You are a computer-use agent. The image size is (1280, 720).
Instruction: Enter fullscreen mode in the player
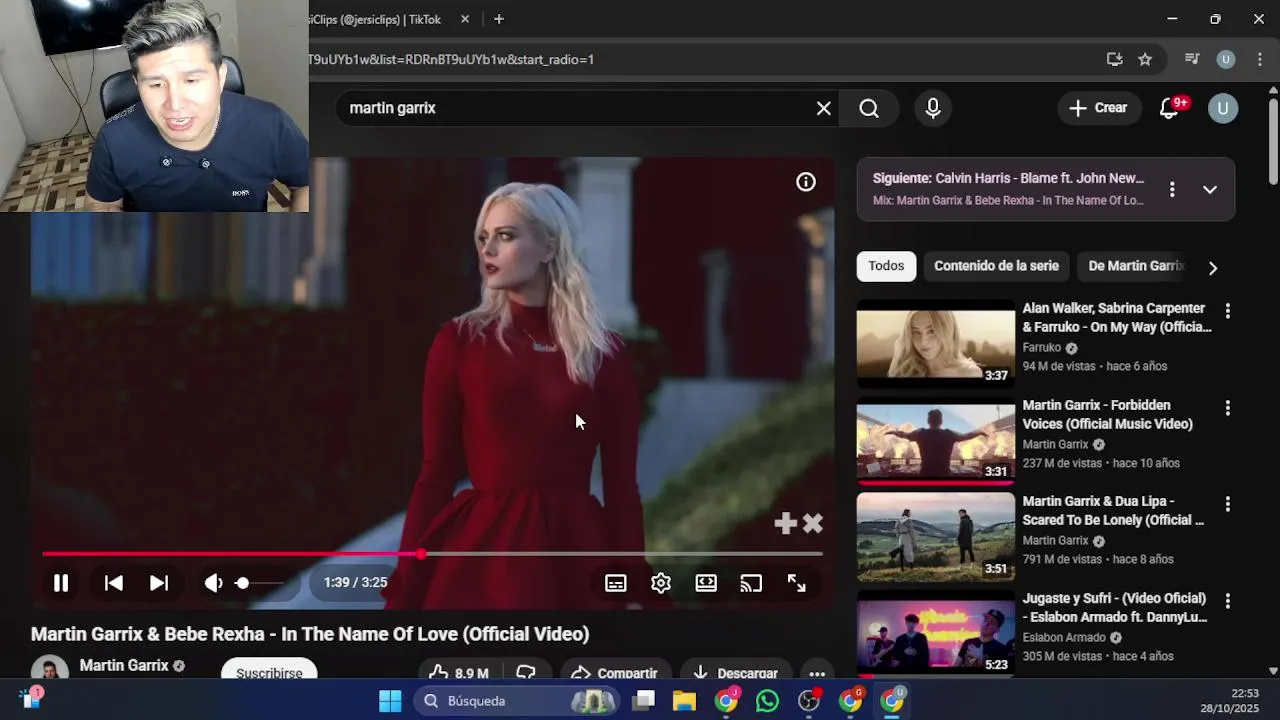pos(797,583)
